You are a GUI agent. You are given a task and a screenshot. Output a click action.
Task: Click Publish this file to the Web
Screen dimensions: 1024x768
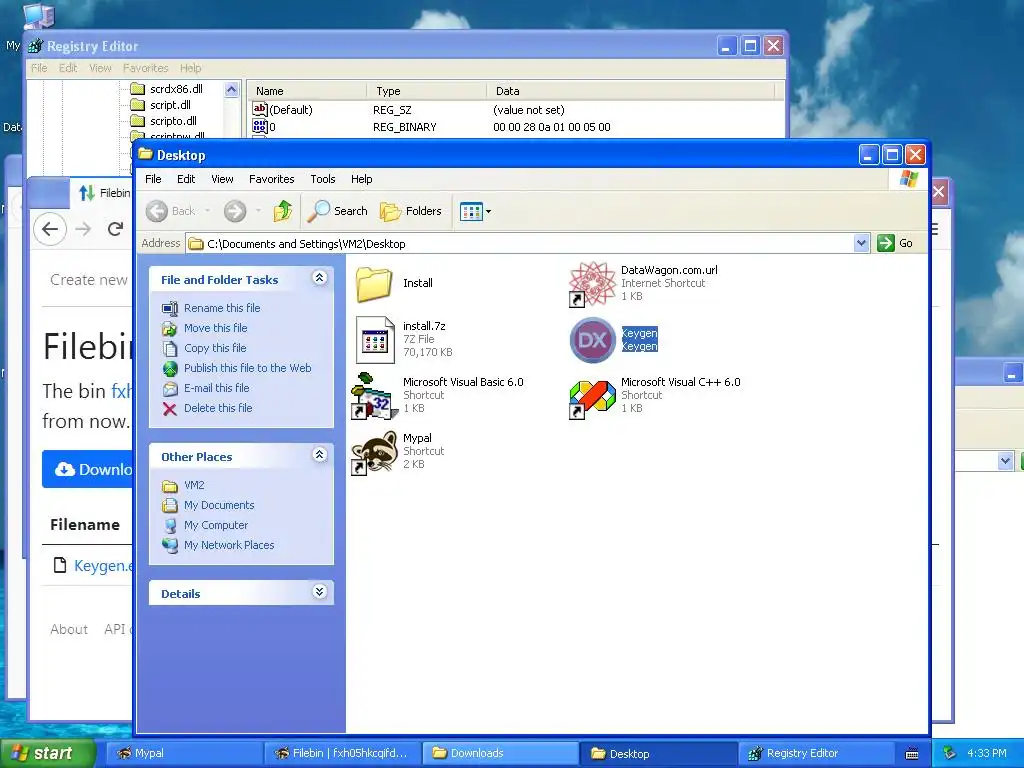click(x=248, y=368)
